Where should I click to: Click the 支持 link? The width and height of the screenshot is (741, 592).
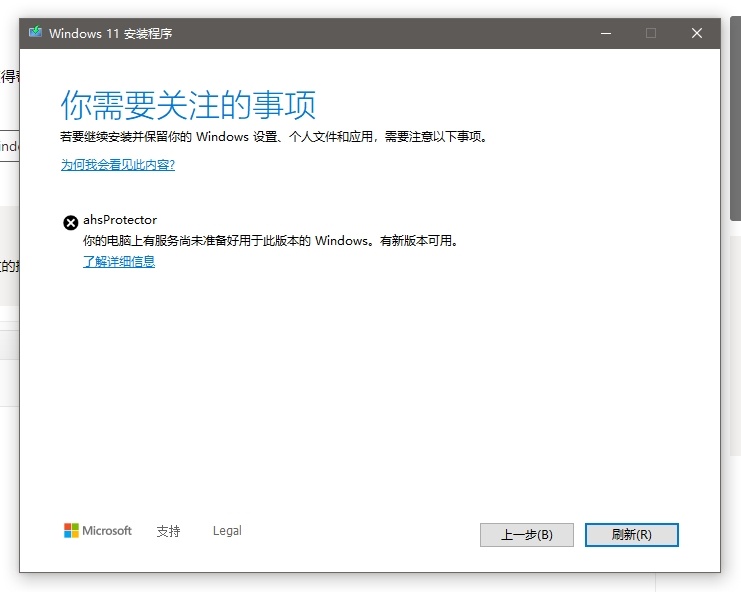point(168,531)
